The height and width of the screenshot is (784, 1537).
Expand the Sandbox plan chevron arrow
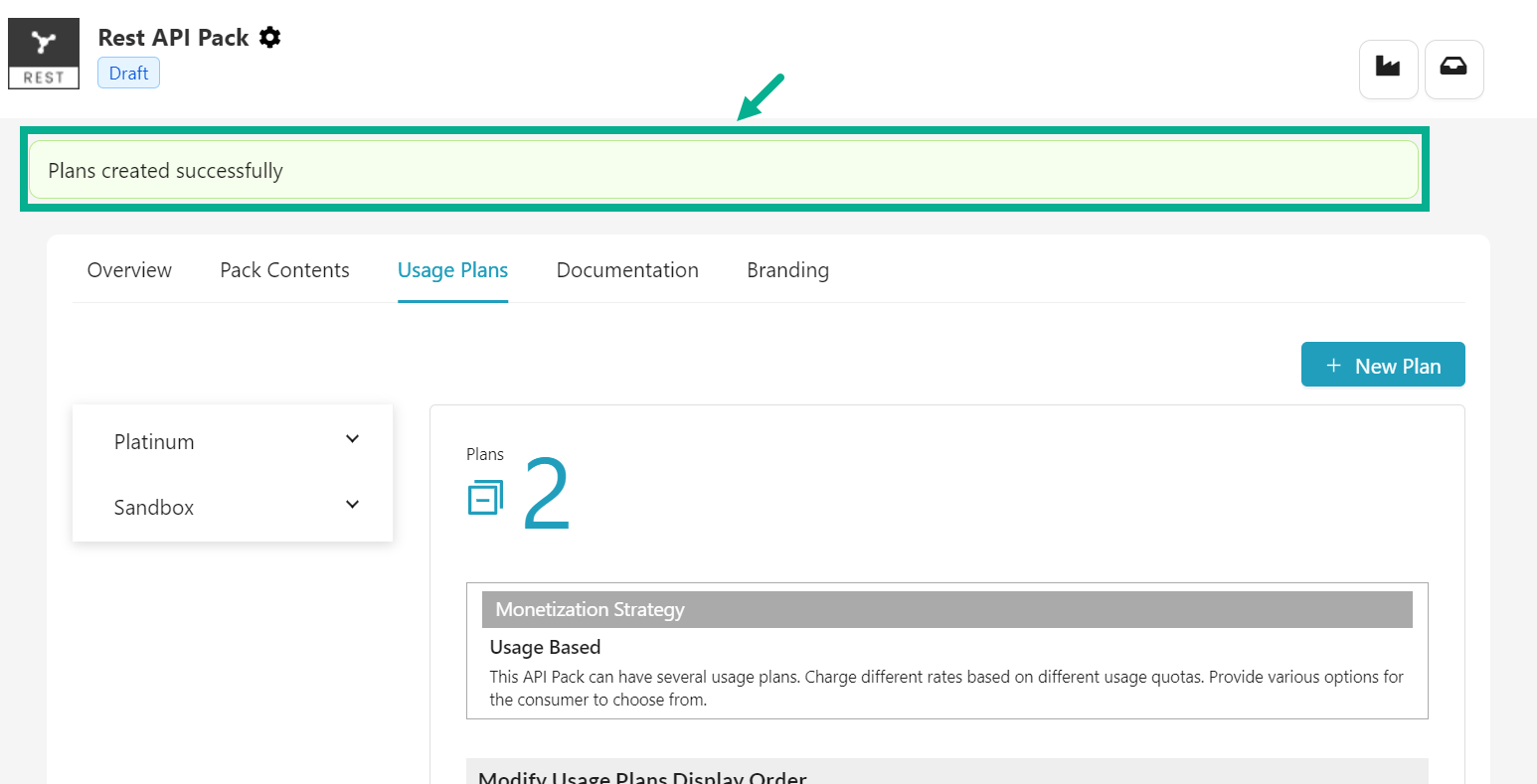pyautogui.click(x=352, y=505)
